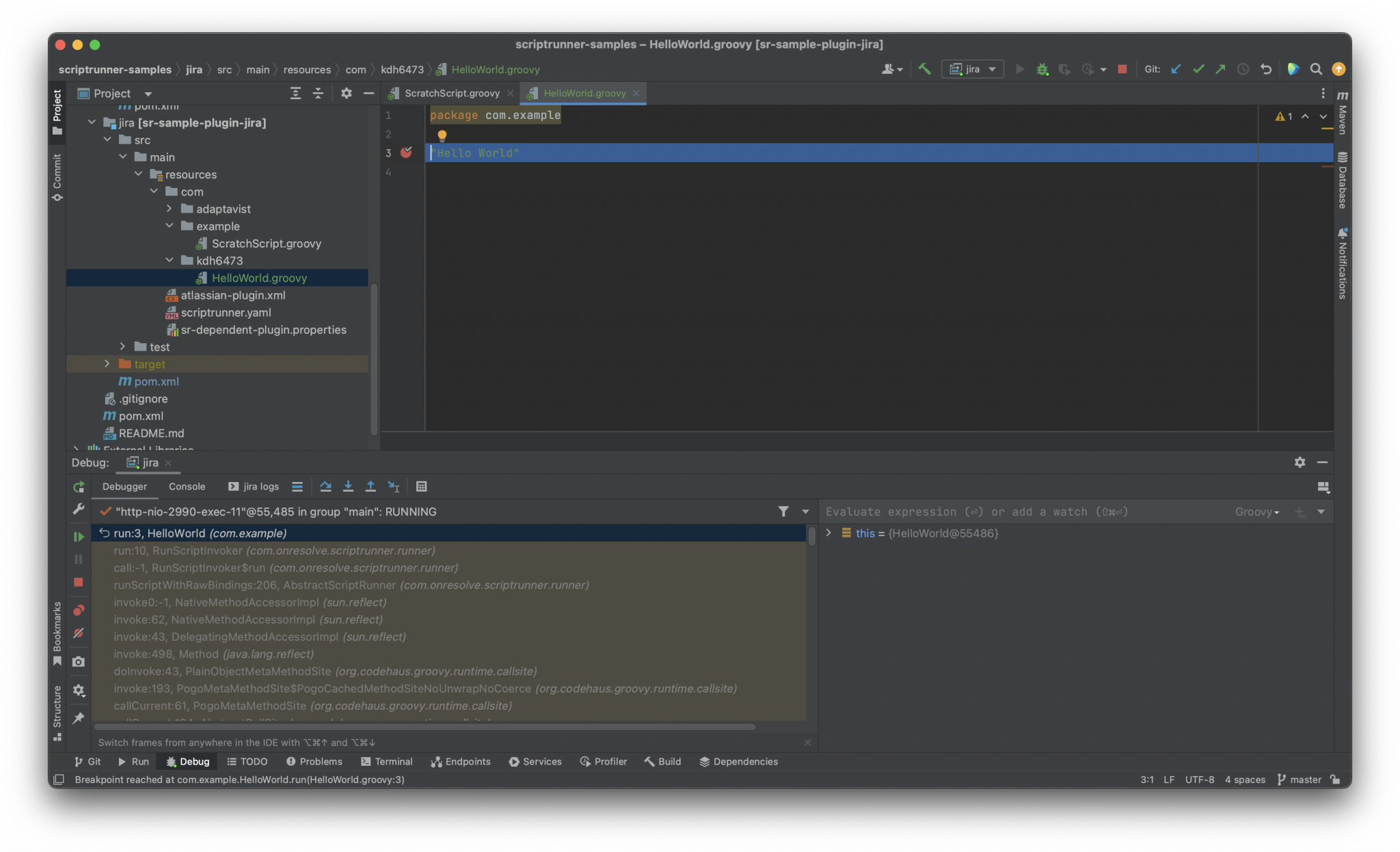
Task: Click the Rerun jira debug icon
Action: pyautogui.click(x=79, y=487)
